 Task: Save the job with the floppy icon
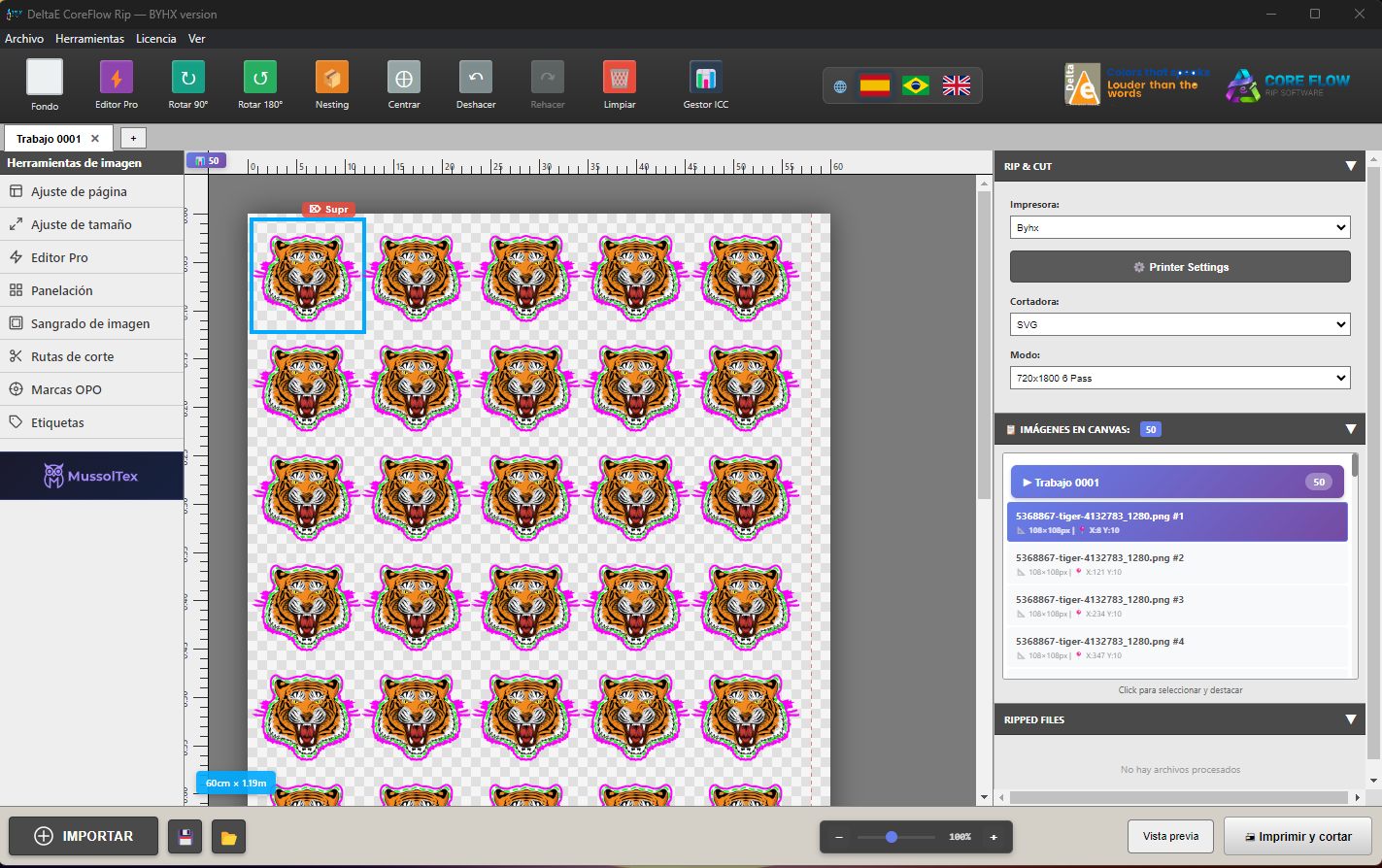pos(185,837)
